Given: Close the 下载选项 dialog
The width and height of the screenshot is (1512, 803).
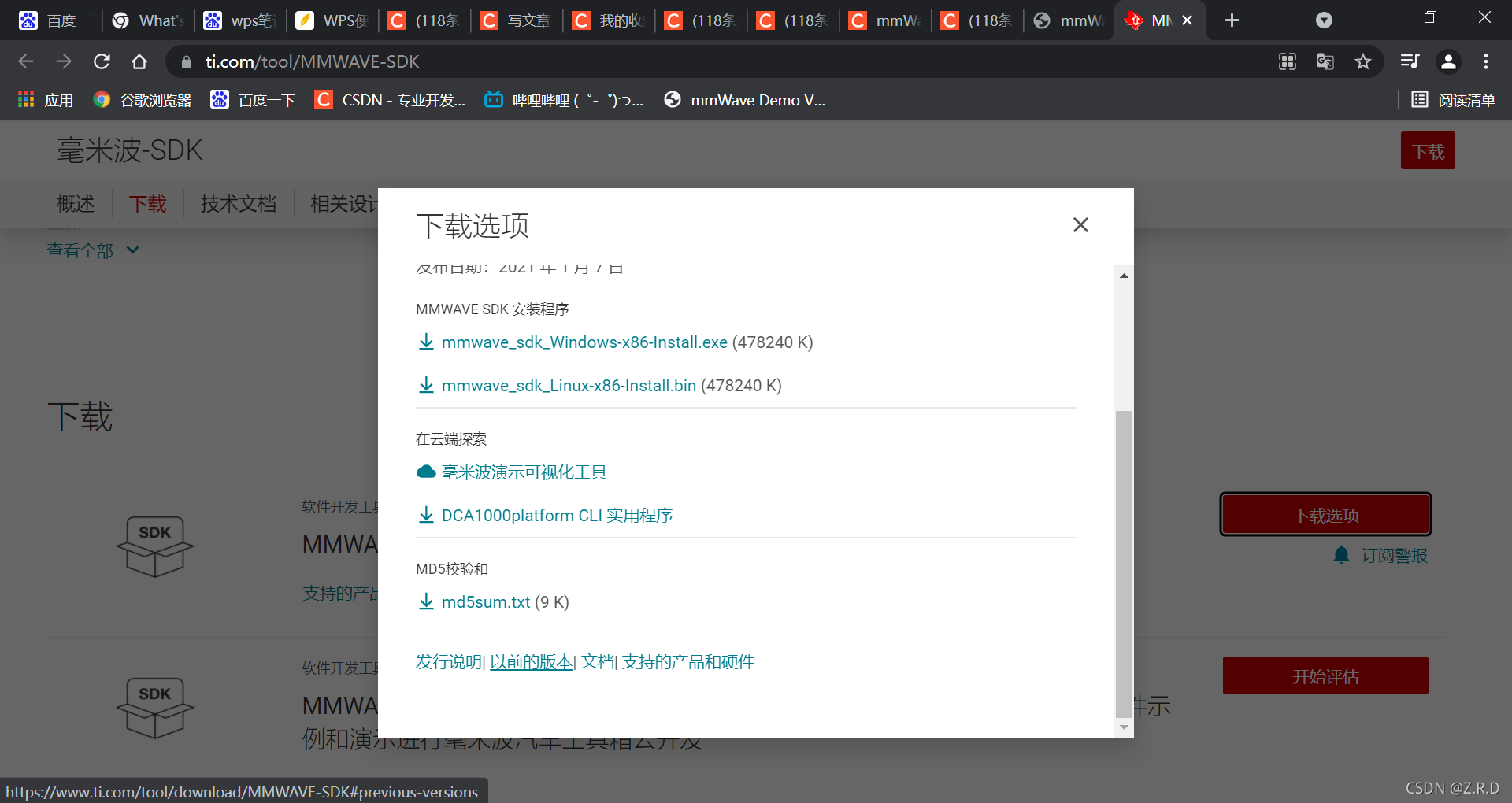Looking at the screenshot, I should pyautogui.click(x=1080, y=225).
